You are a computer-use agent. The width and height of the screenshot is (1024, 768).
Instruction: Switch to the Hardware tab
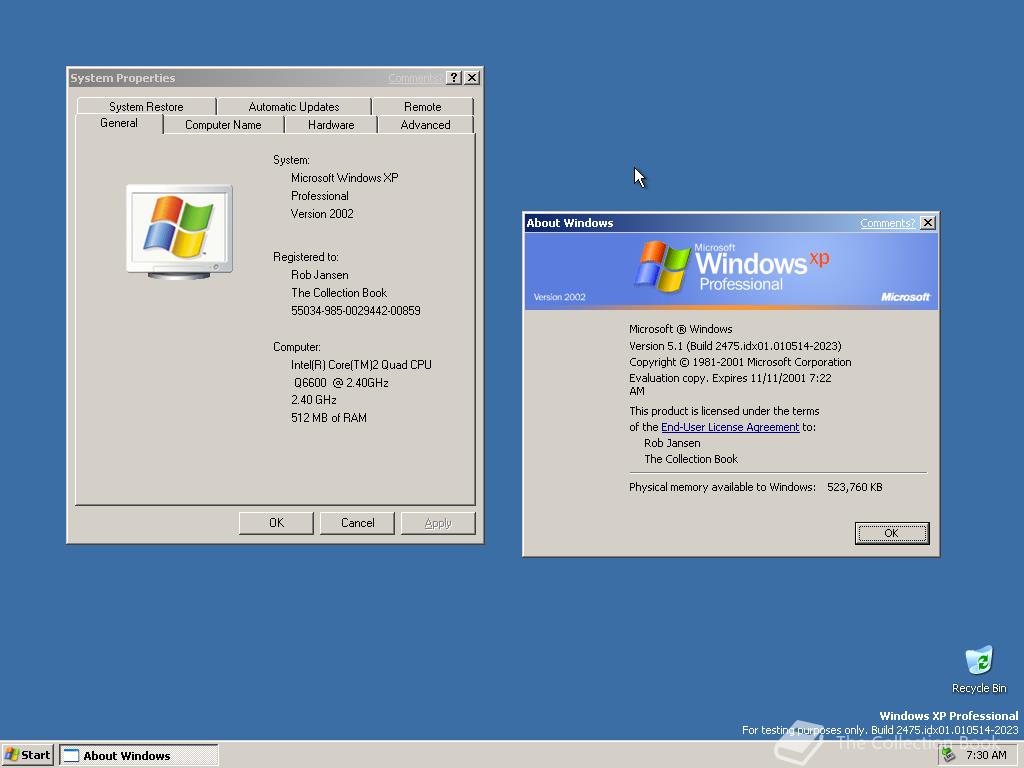(x=331, y=125)
